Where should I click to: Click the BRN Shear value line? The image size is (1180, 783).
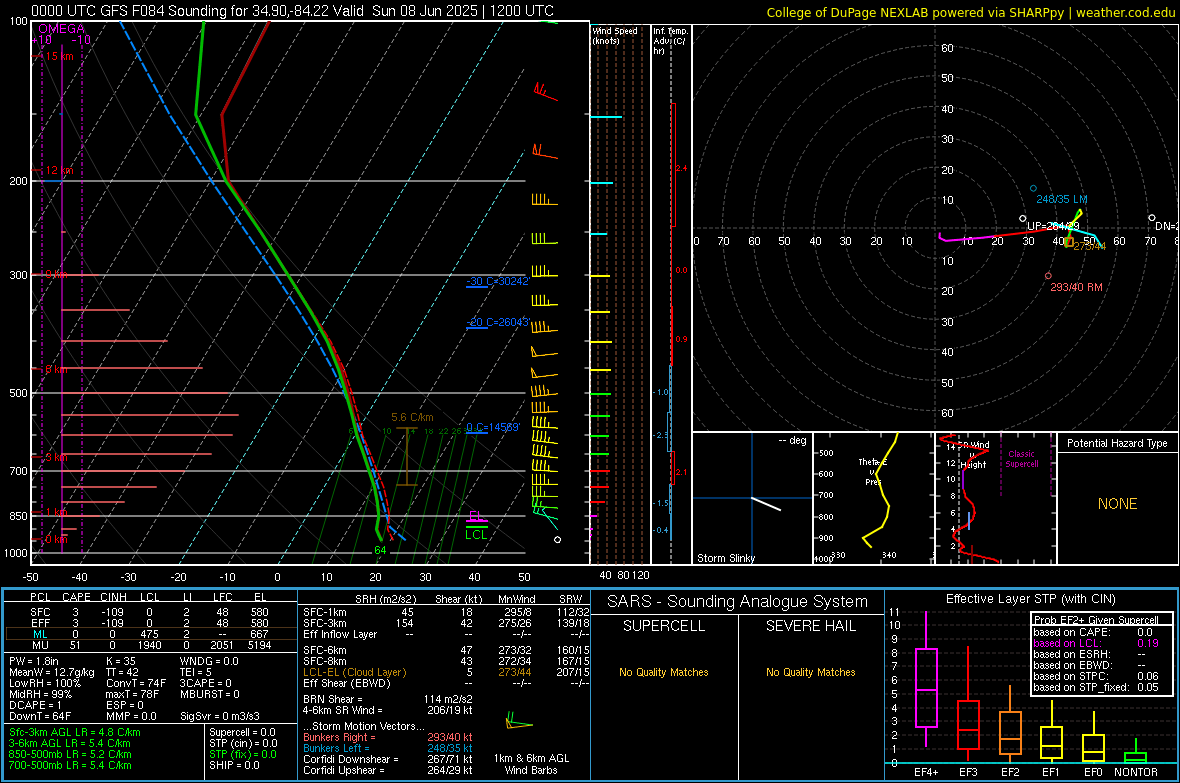click(388, 699)
